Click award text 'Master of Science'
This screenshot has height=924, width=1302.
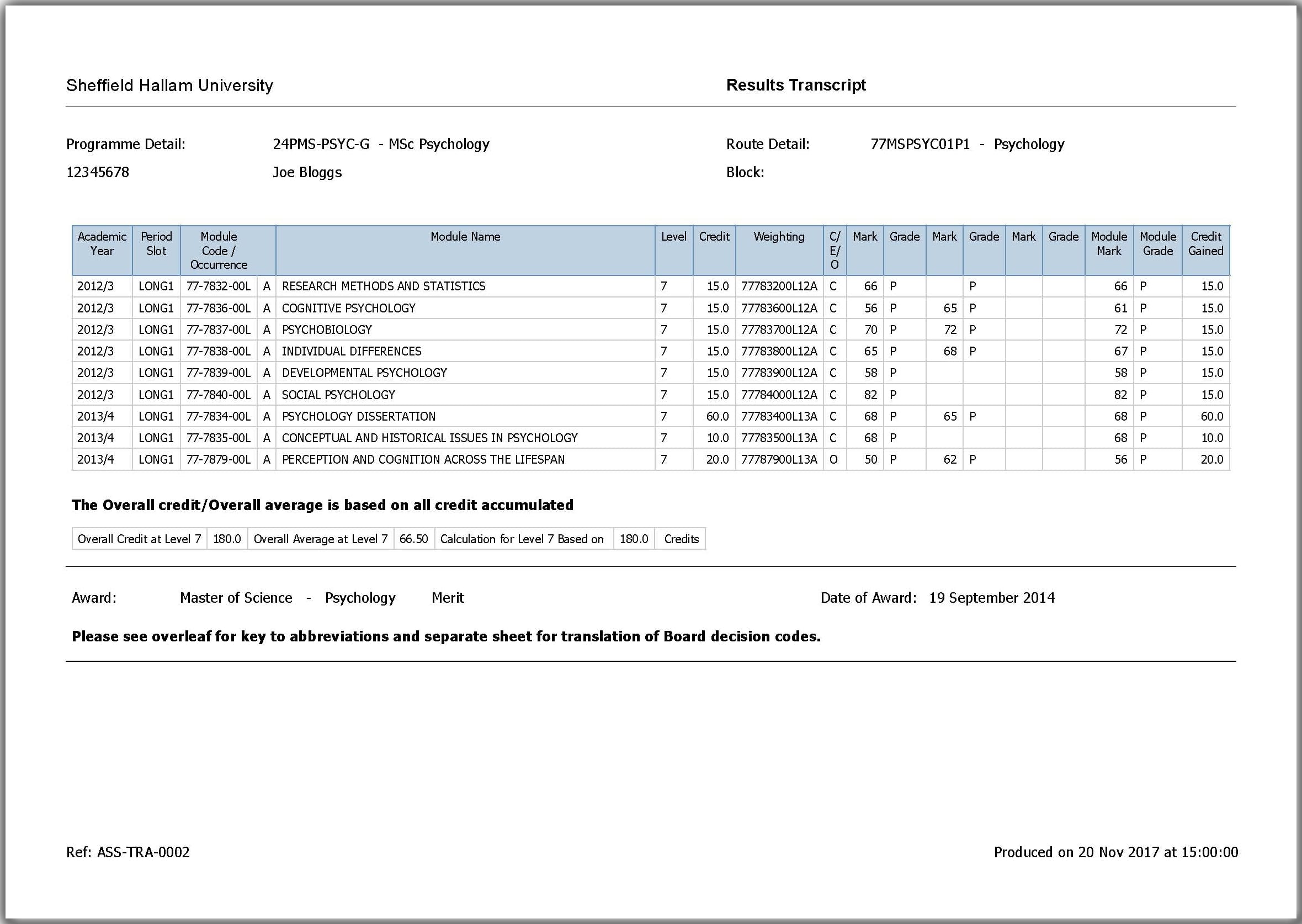[236, 597]
